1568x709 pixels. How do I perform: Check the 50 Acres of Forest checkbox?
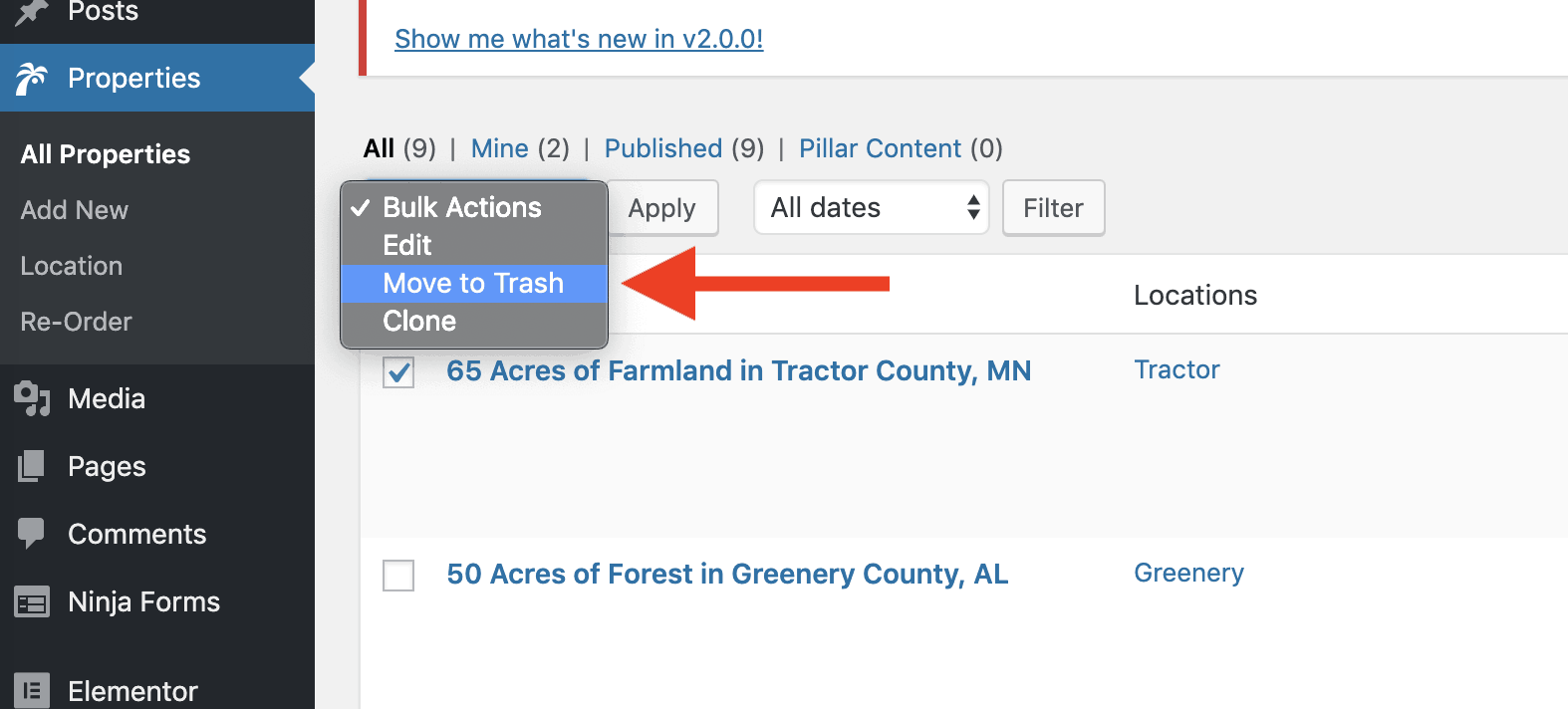(x=398, y=575)
